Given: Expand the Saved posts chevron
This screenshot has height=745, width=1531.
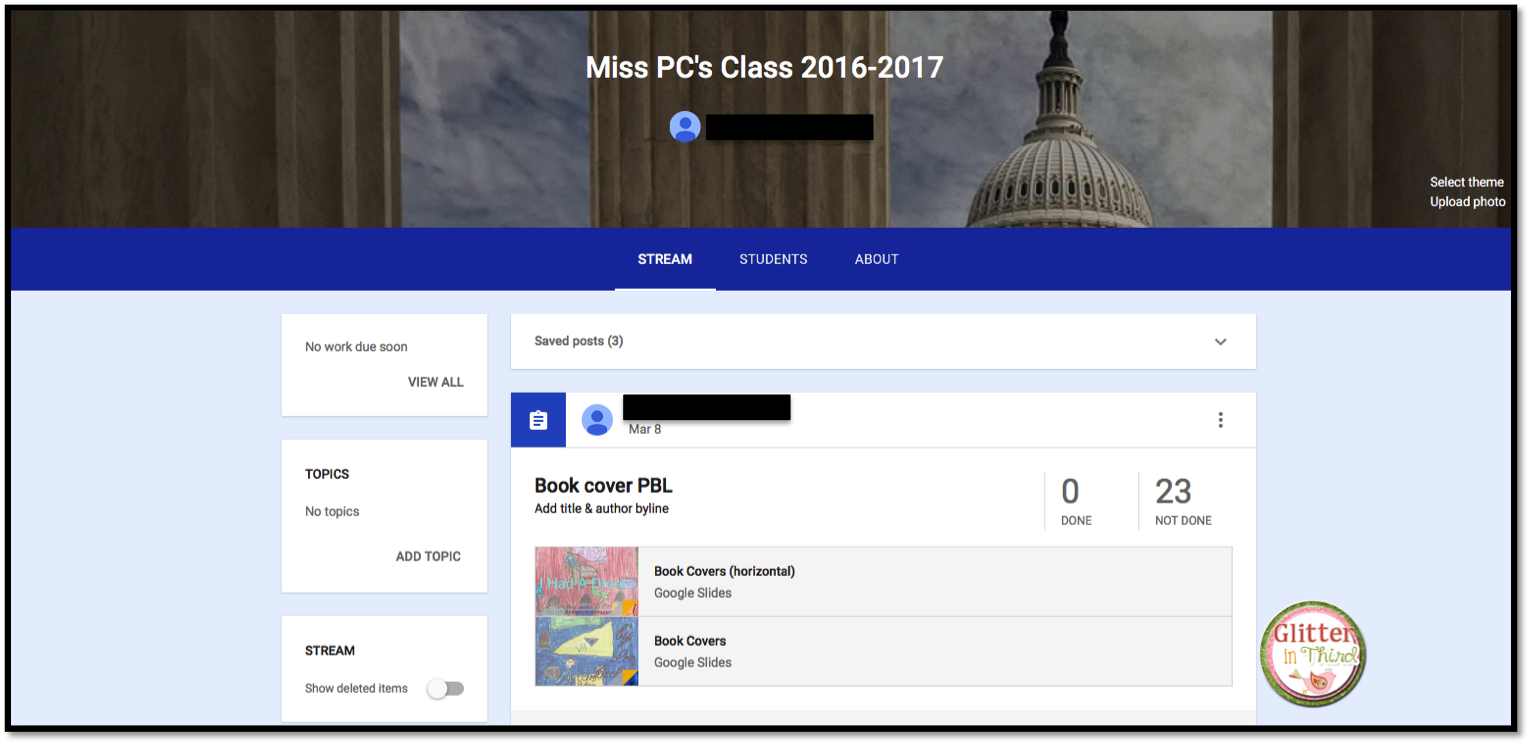Looking at the screenshot, I should [x=1220, y=342].
